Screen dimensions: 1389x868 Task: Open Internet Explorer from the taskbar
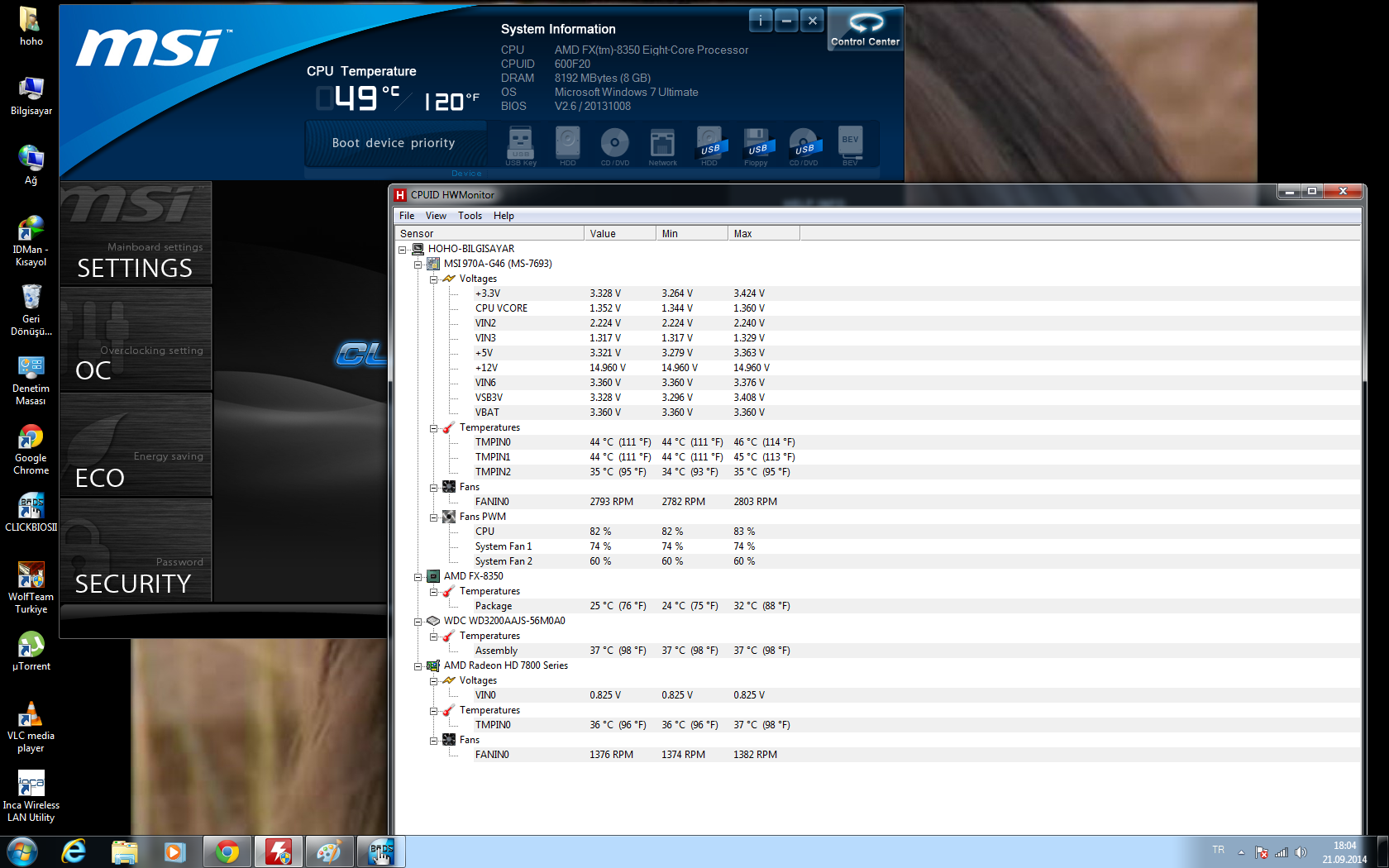[74, 851]
